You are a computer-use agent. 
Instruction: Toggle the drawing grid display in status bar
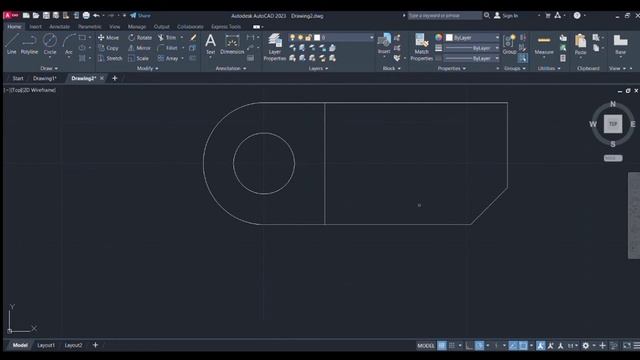[x=442, y=346]
